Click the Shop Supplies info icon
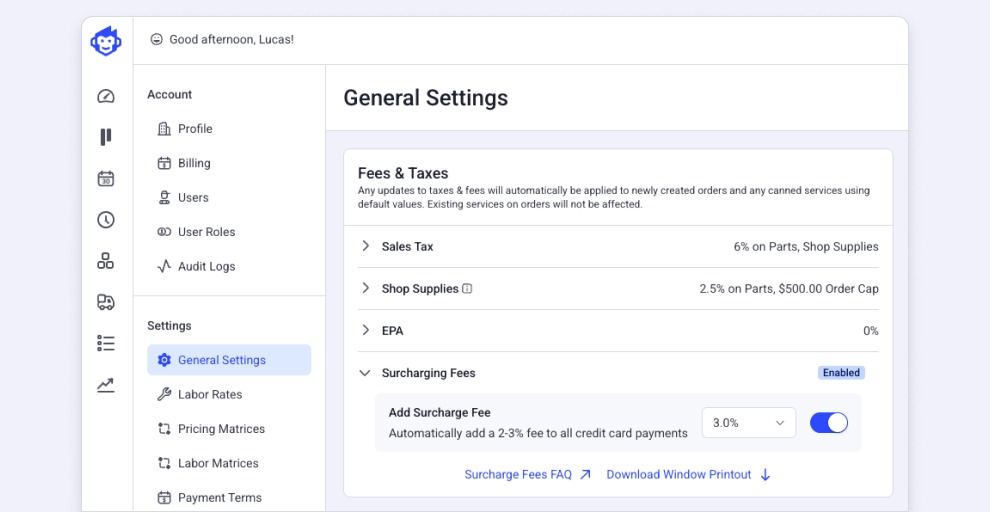Viewport: 990px width, 512px height. pyautogui.click(x=467, y=289)
